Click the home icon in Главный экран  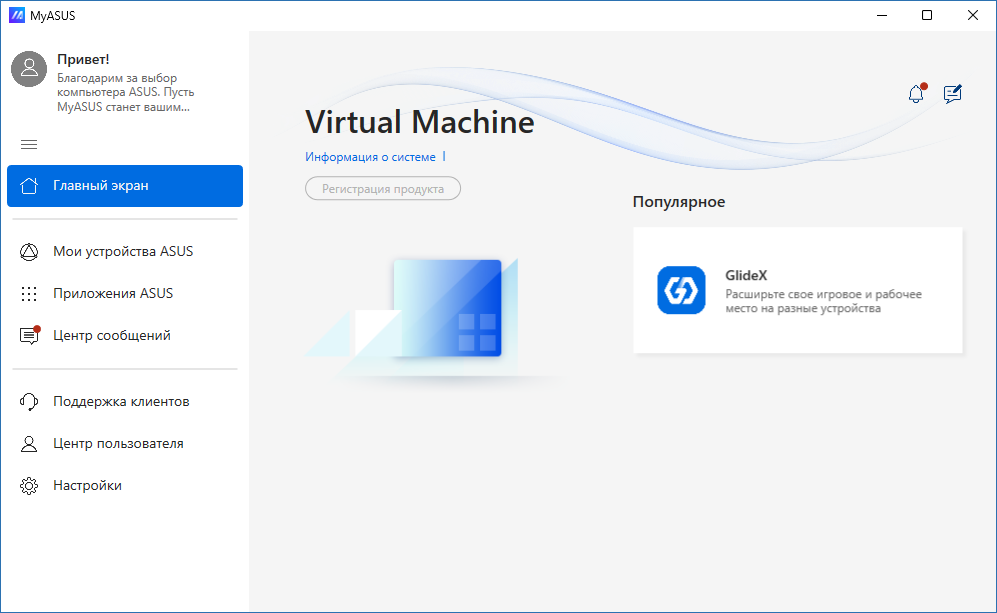pyautogui.click(x=29, y=186)
